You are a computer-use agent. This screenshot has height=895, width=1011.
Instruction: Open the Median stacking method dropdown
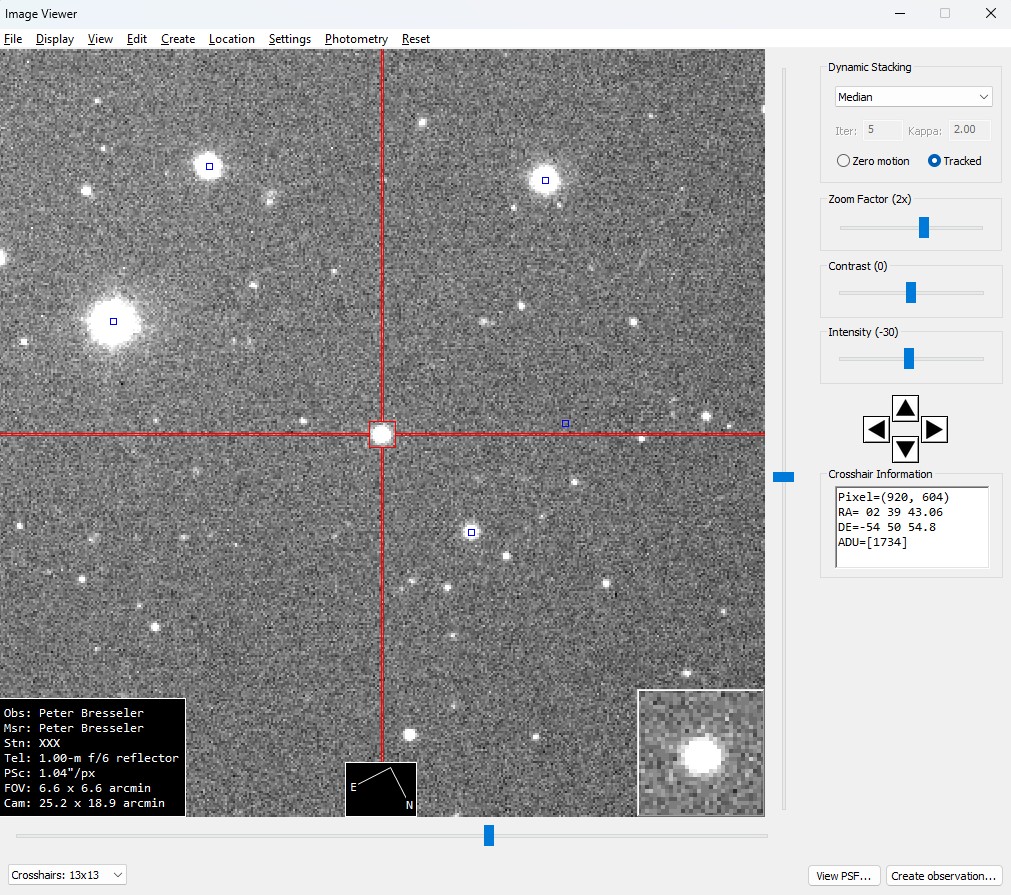(x=913, y=97)
